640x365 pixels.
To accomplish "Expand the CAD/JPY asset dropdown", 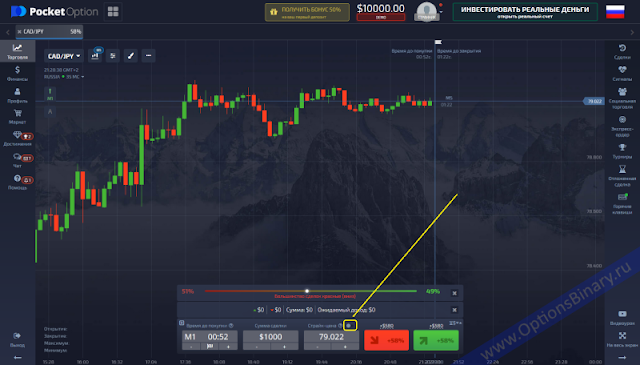I will pos(64,56).
